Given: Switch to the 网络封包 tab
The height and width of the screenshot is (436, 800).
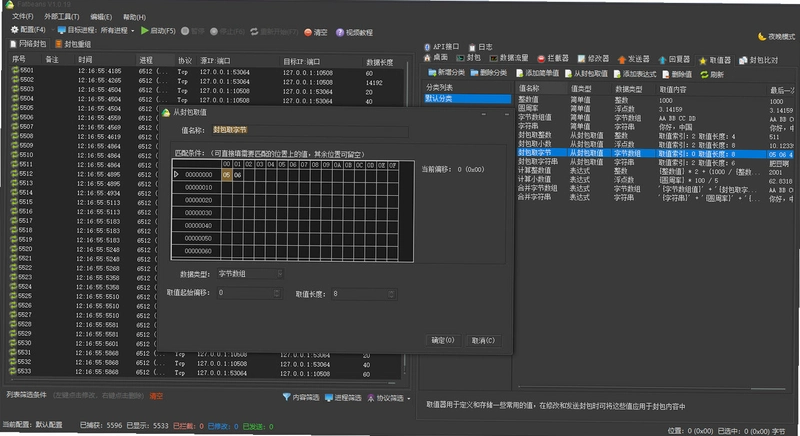Looking at the screenshot, I should point(29,44).
